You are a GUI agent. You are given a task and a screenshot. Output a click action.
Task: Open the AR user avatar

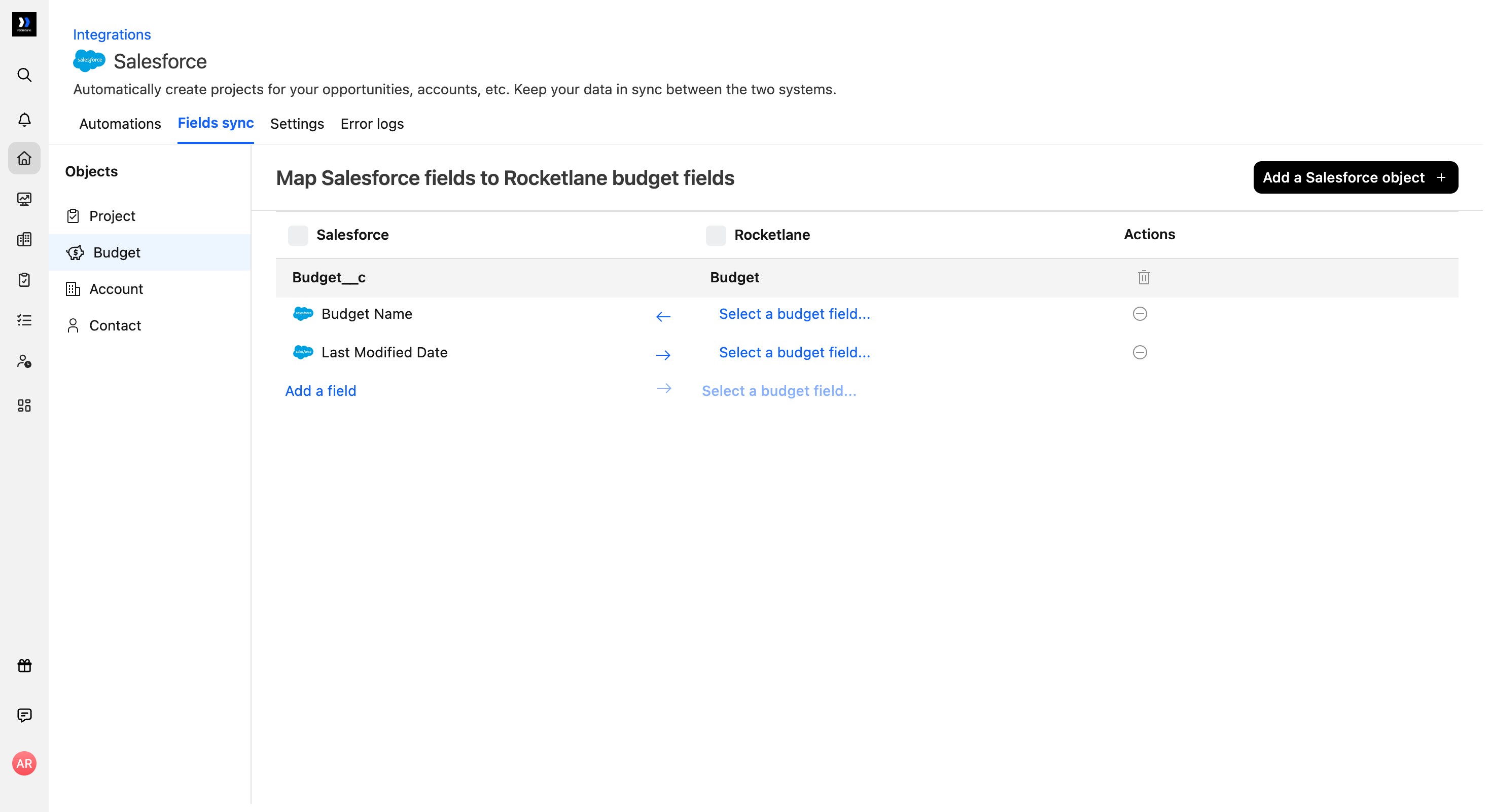pos(24,763)
